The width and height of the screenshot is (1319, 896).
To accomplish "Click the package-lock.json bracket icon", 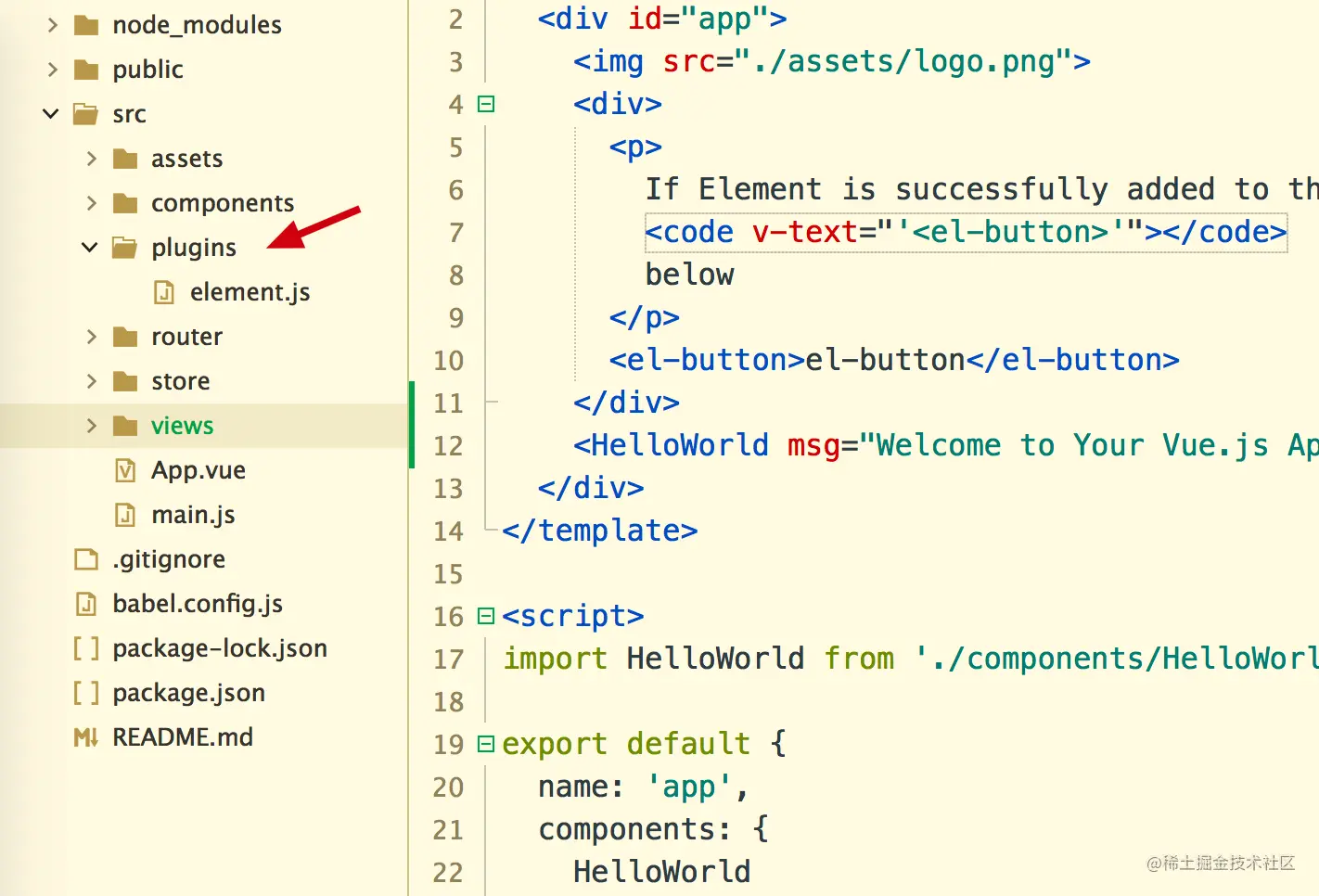I will pos(86,648).
